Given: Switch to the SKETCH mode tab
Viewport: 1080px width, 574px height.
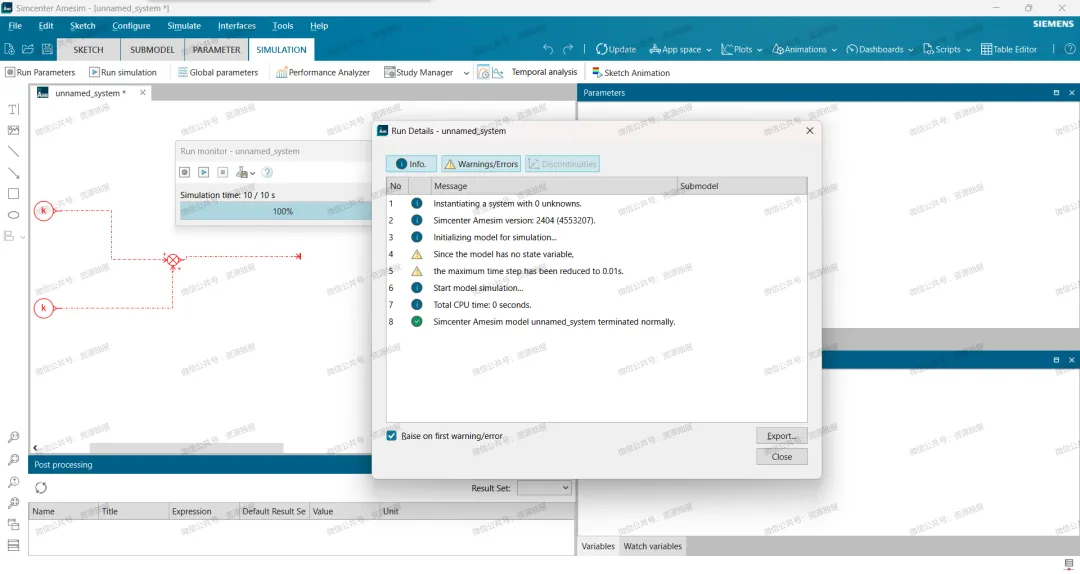Looking at the screenshot, I should pos(88,50).
